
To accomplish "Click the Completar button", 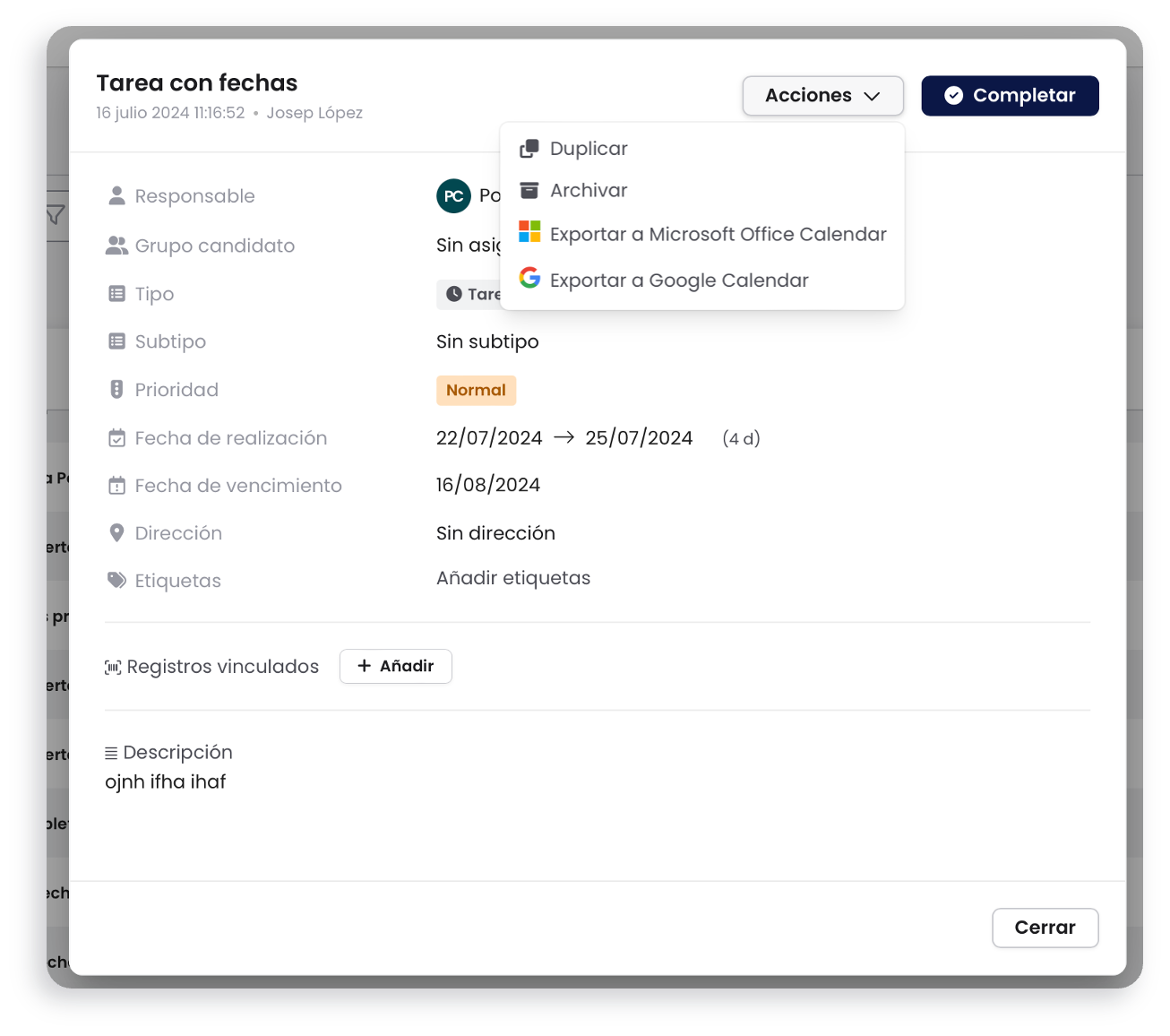I will (1010, 96).
